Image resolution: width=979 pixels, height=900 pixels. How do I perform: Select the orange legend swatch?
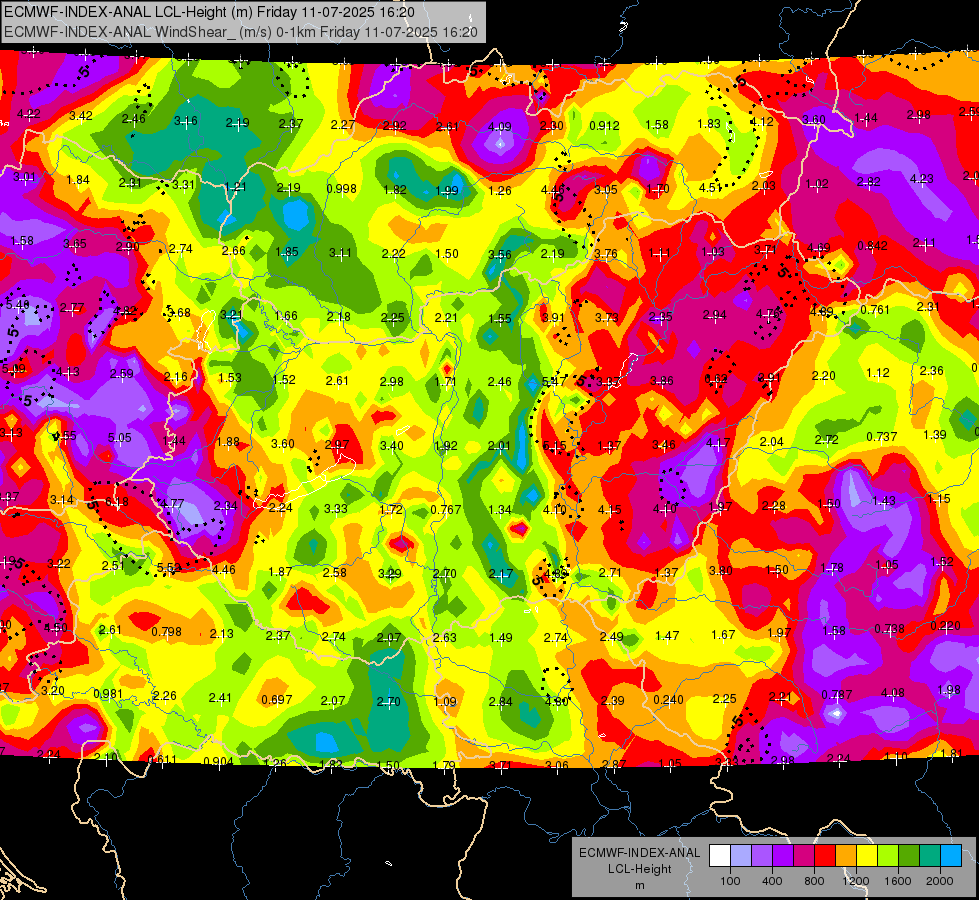(x=846, y=856)
